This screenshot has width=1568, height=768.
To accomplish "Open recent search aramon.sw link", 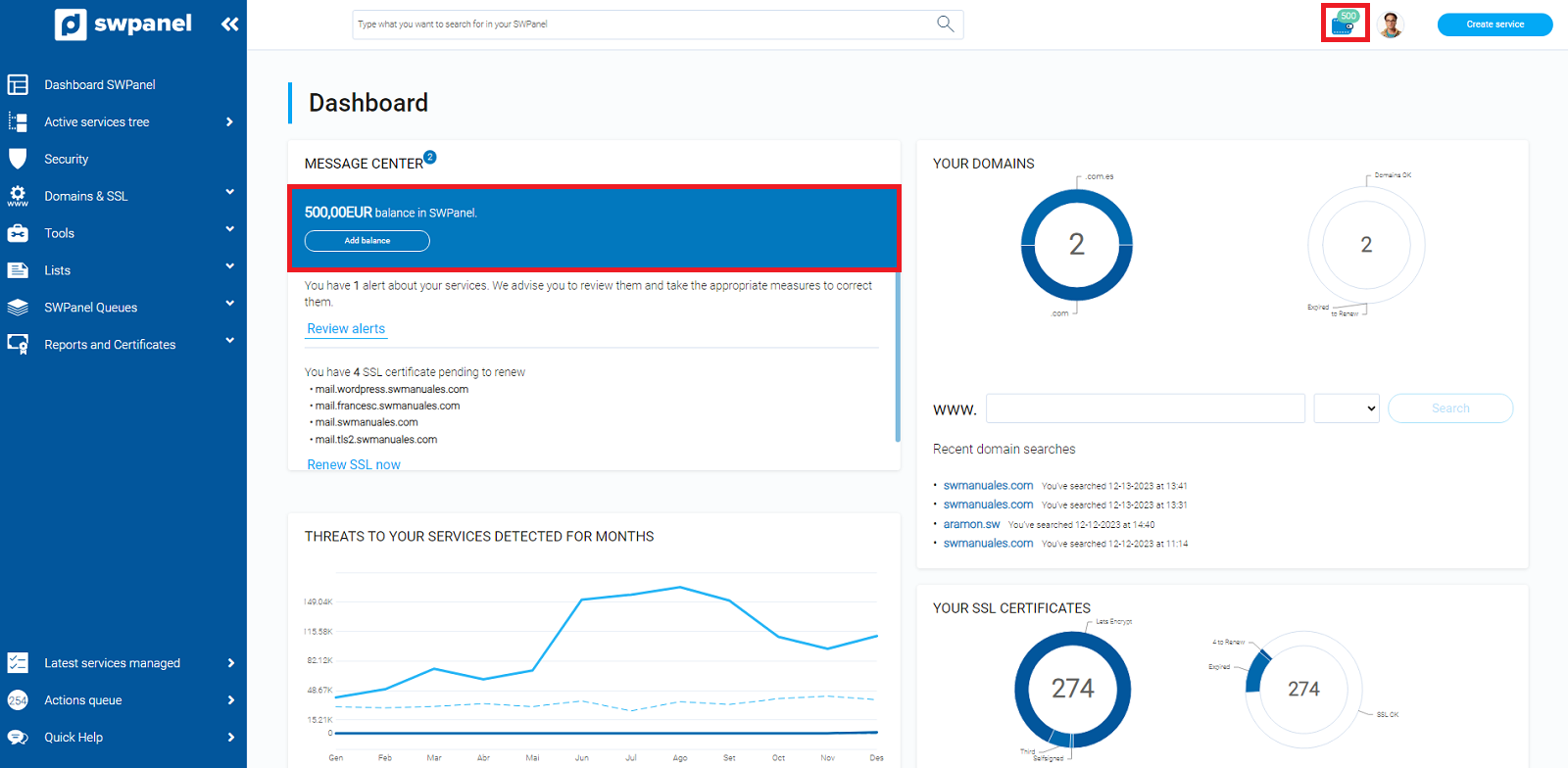I will tap(971, 524).
